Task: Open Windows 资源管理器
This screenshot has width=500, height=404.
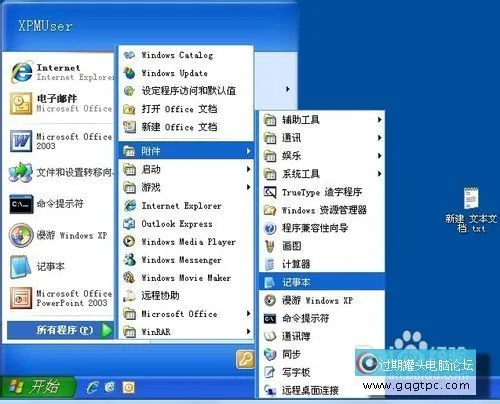Action: (322, 210)
